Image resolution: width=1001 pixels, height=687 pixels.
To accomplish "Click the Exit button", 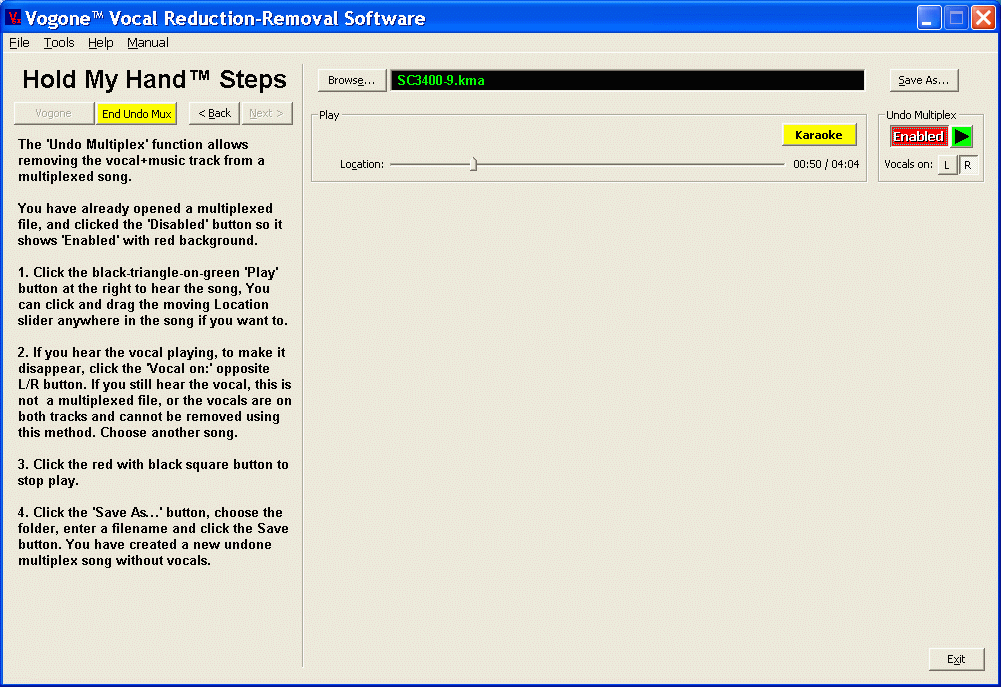I will click(956, 659).
